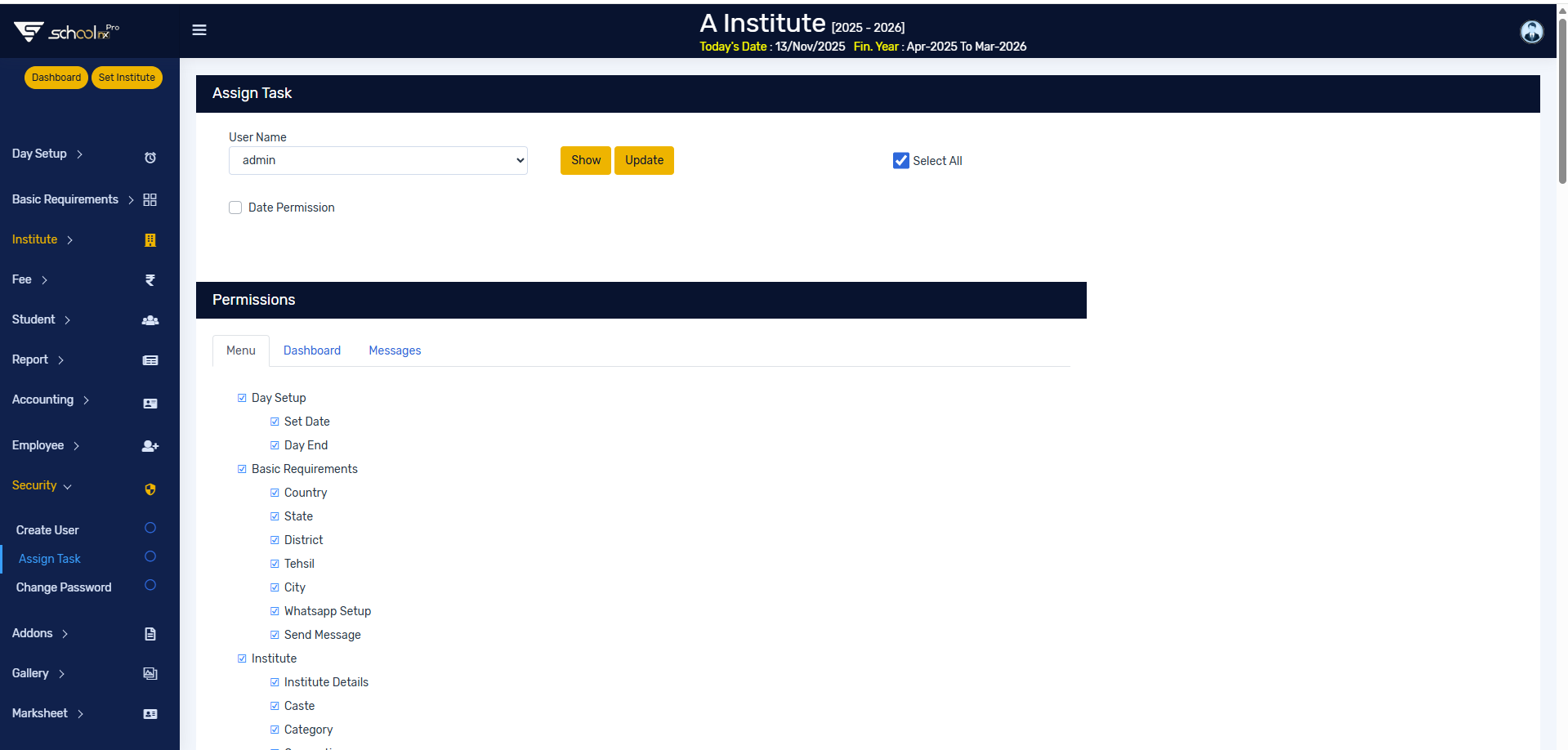Uncheck the Whatsapp Setup permission checkbox
The width and height of the screenshot is (1568, 750).
(275, 611)
